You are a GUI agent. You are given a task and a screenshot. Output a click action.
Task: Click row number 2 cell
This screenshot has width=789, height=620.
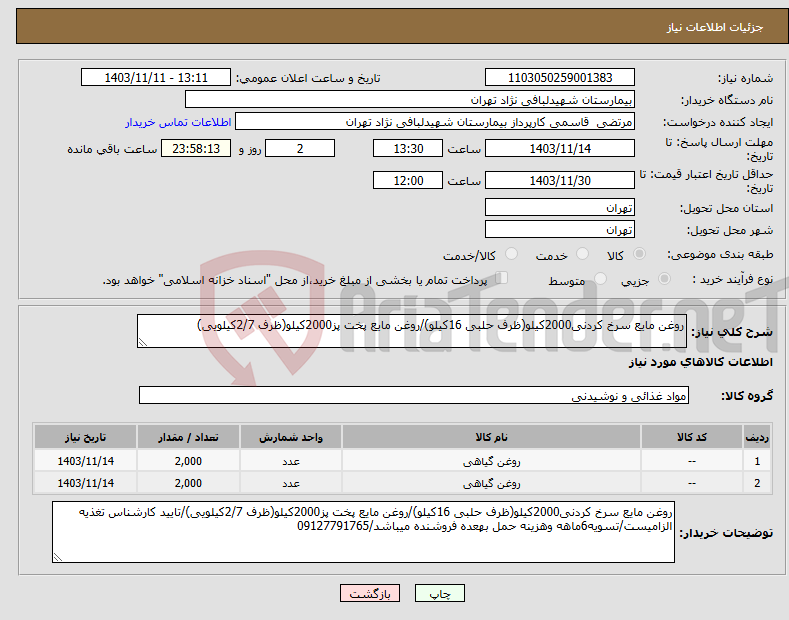coord(757,483)
